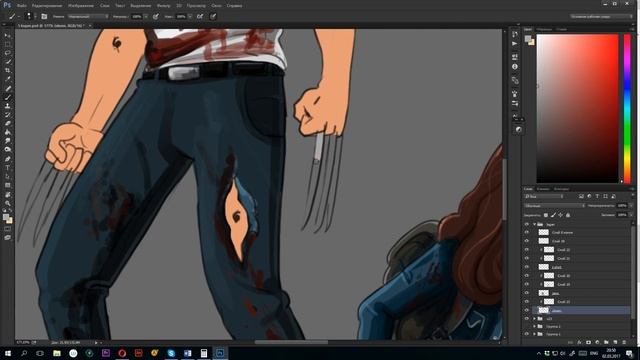Switch to the Образцы tab

pos(544,29)
